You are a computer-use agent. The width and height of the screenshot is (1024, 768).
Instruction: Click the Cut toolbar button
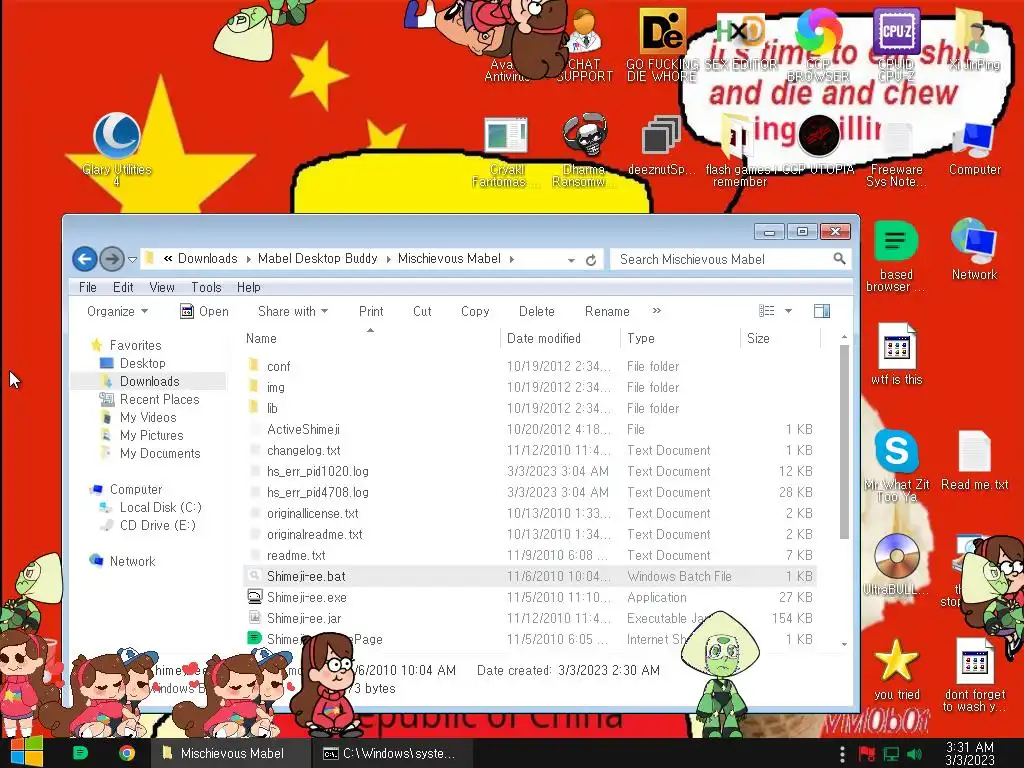422,312
